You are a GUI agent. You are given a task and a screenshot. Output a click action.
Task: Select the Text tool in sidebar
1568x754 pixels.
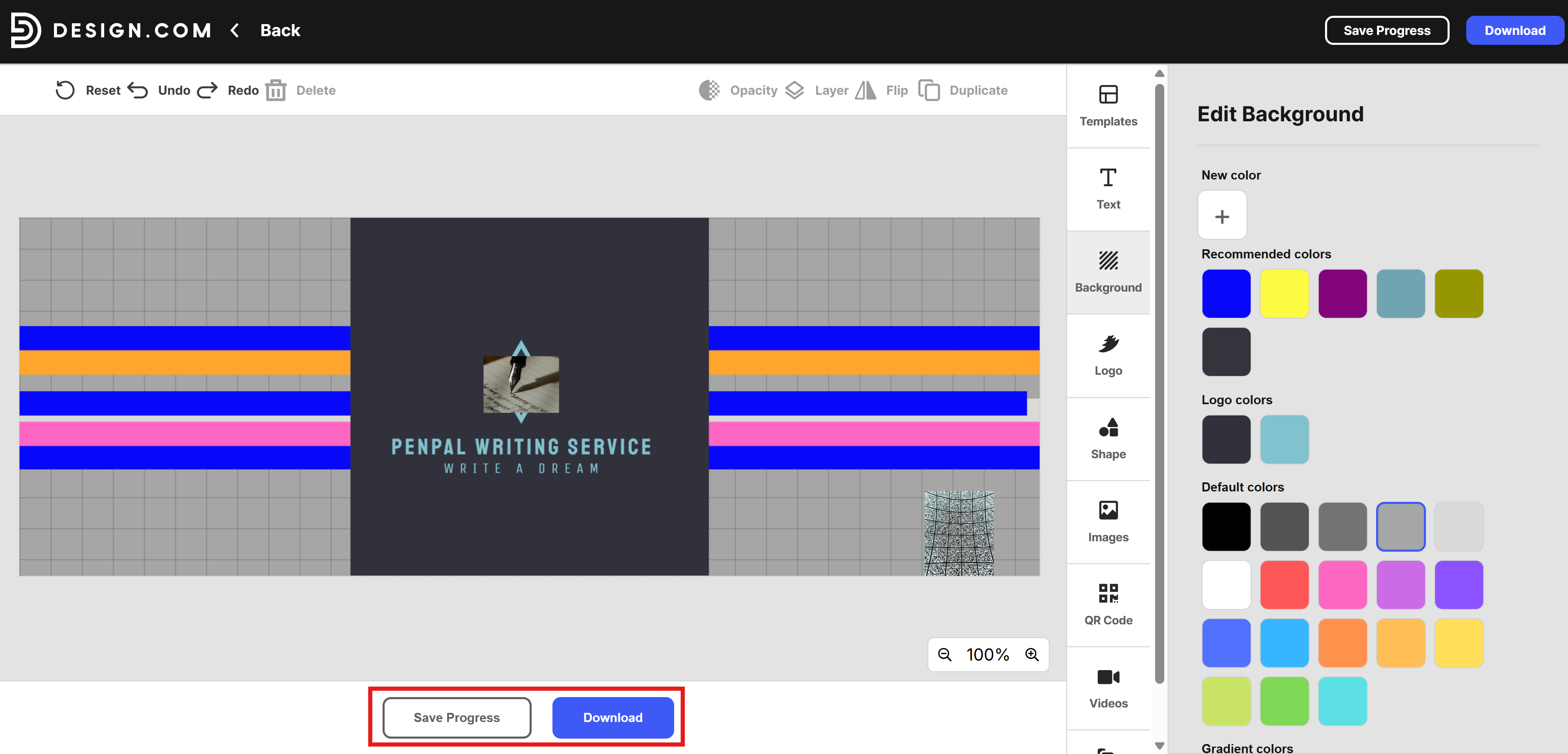tap(1108, 189)
